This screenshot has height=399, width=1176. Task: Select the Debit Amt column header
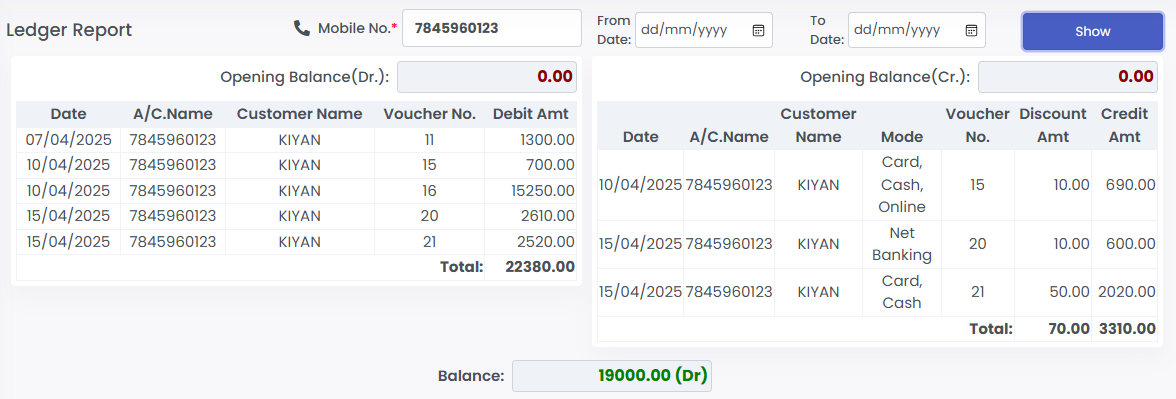click(x=530, y=114)
